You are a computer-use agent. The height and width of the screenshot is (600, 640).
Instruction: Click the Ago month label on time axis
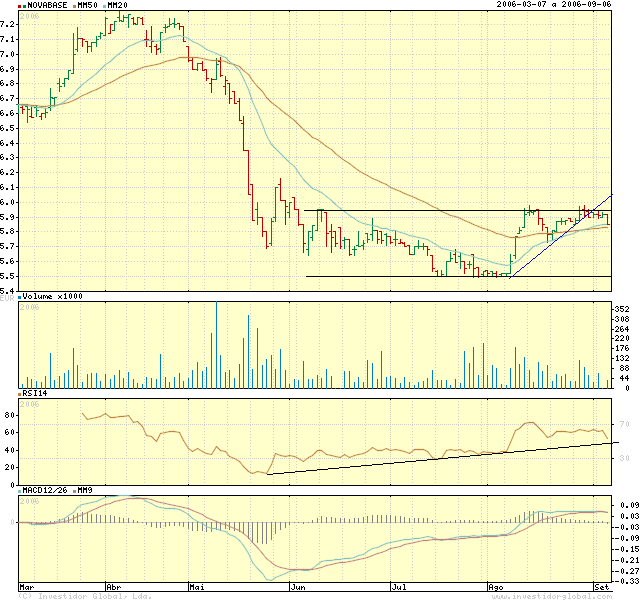click(496, 587)
